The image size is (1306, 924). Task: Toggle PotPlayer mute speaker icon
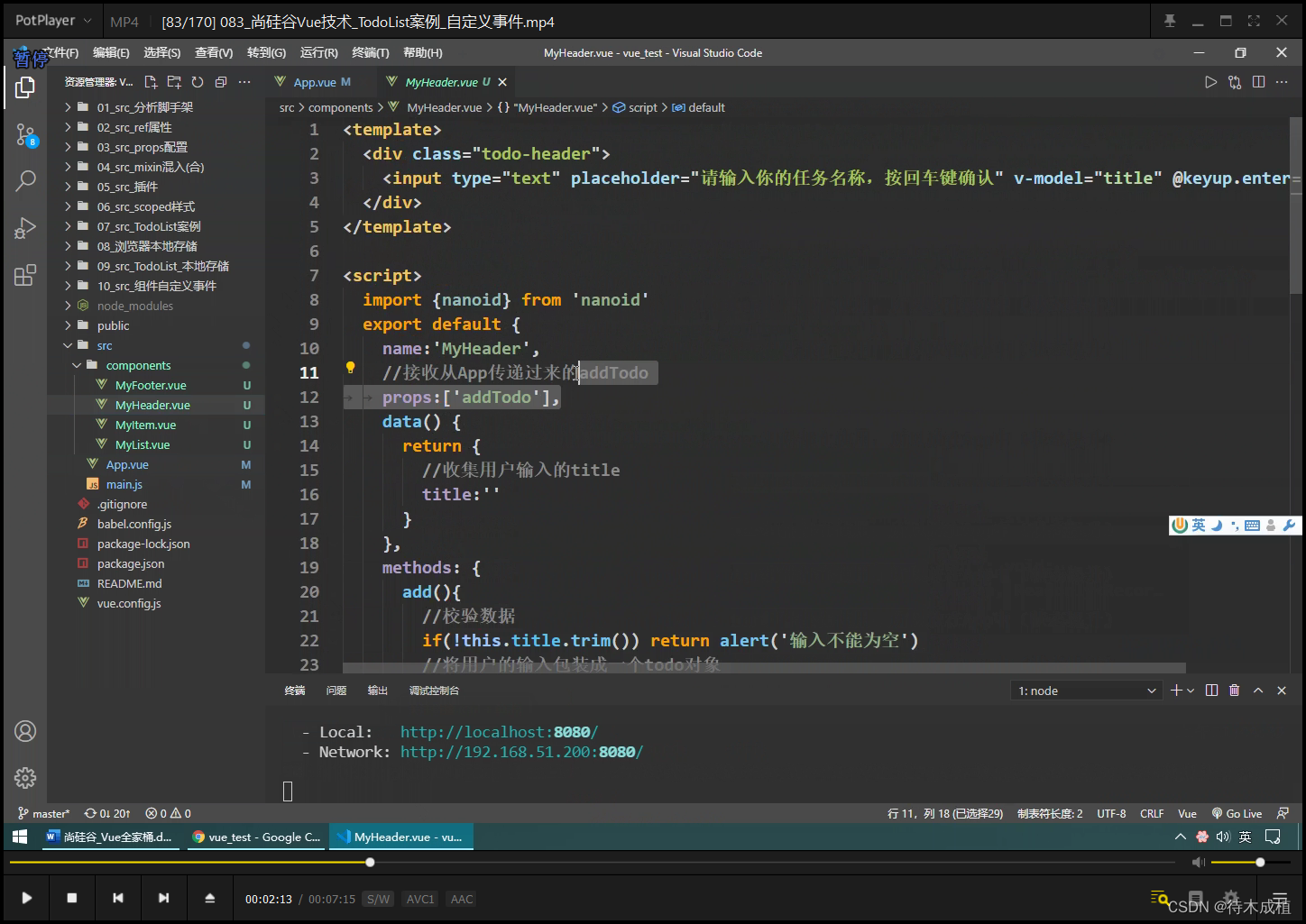pos(1198,863)
